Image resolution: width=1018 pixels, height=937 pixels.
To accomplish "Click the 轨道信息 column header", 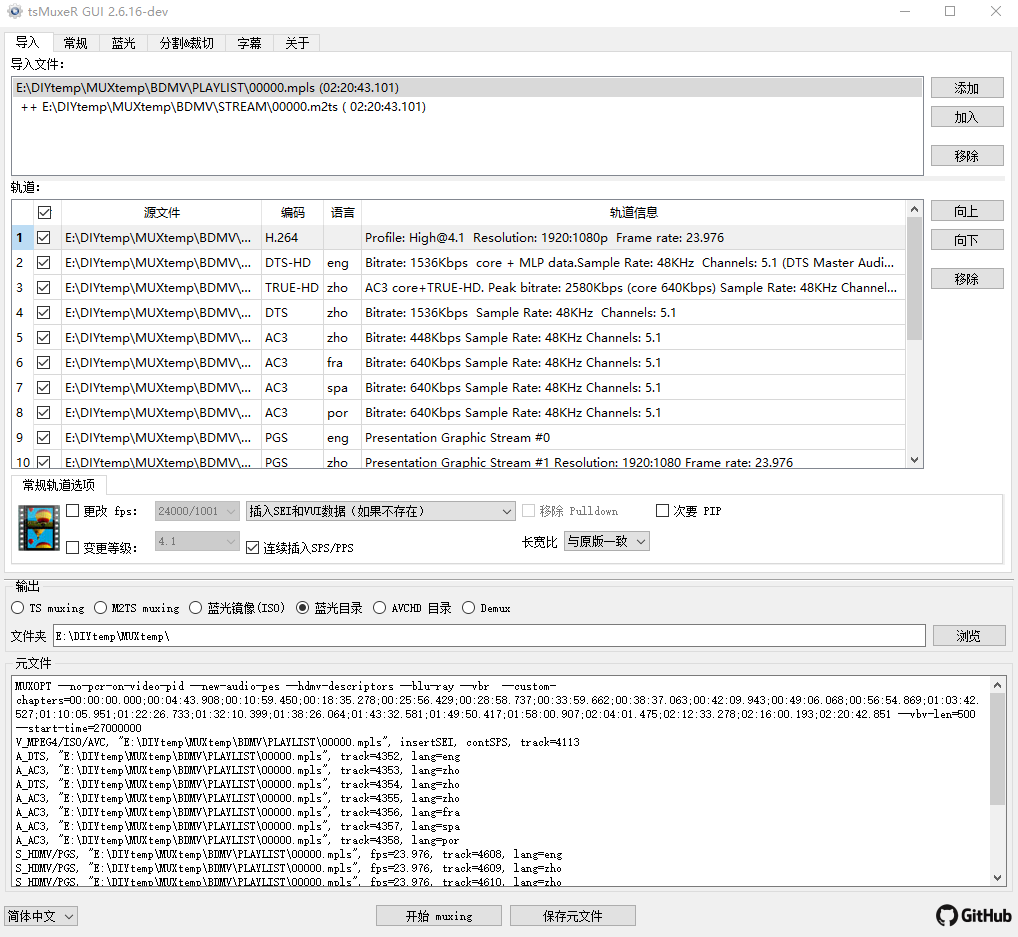I will [x=633, y=212].
